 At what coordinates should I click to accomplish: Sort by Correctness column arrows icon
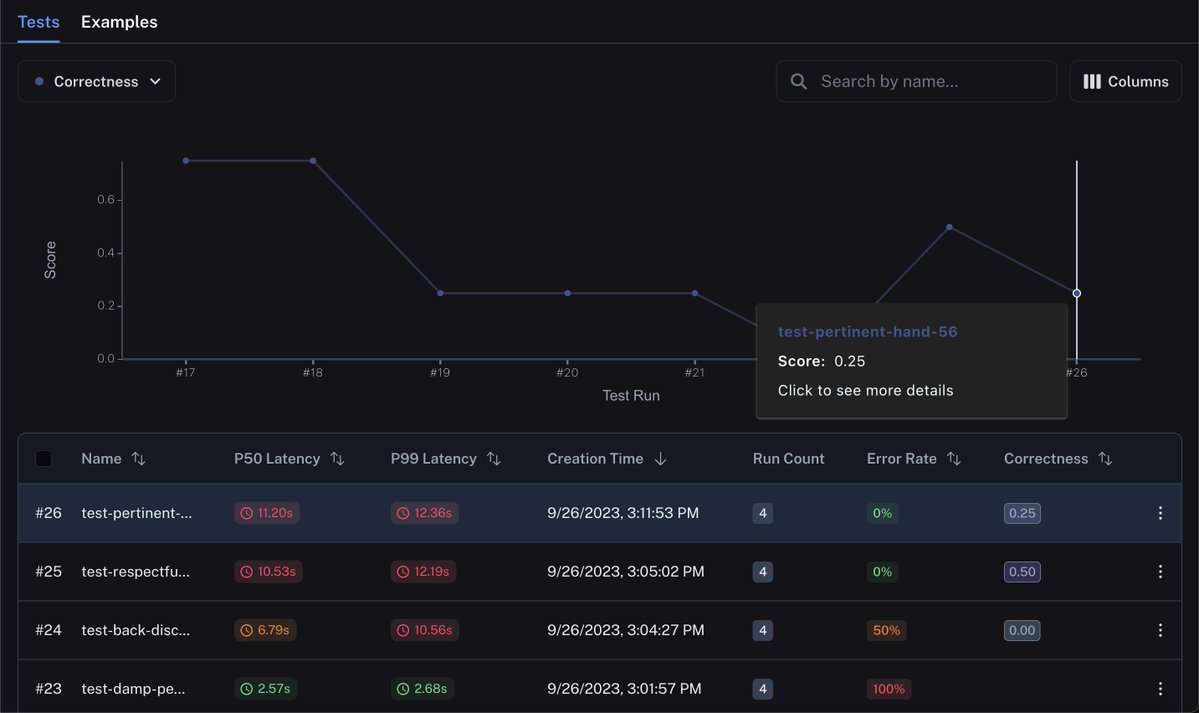pos(1105,458)
